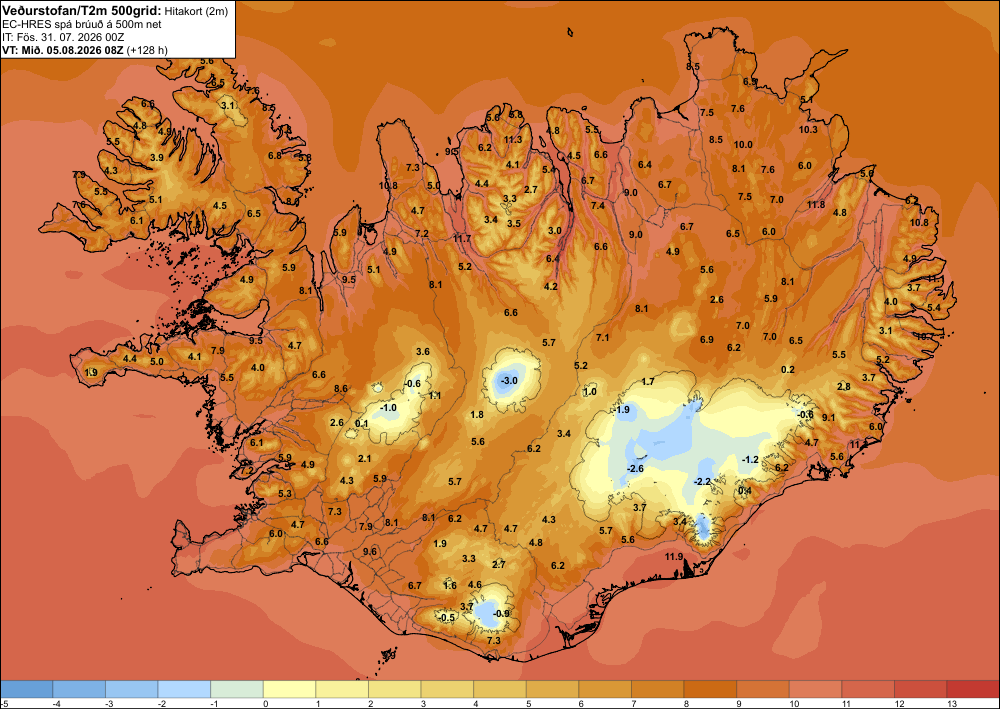Screen dimensions: 1000x709
Task: Click the 11.9 temperature value near the south coast
Action: (674, 557)
